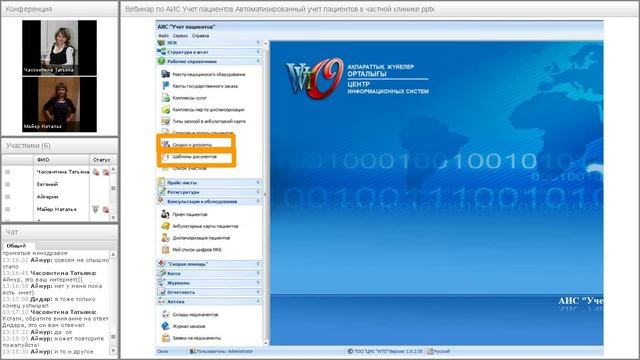The height and width of the screenshot is (360, 640).
Task: Click Окна in the status bar
Action: (x=162, y=351)
